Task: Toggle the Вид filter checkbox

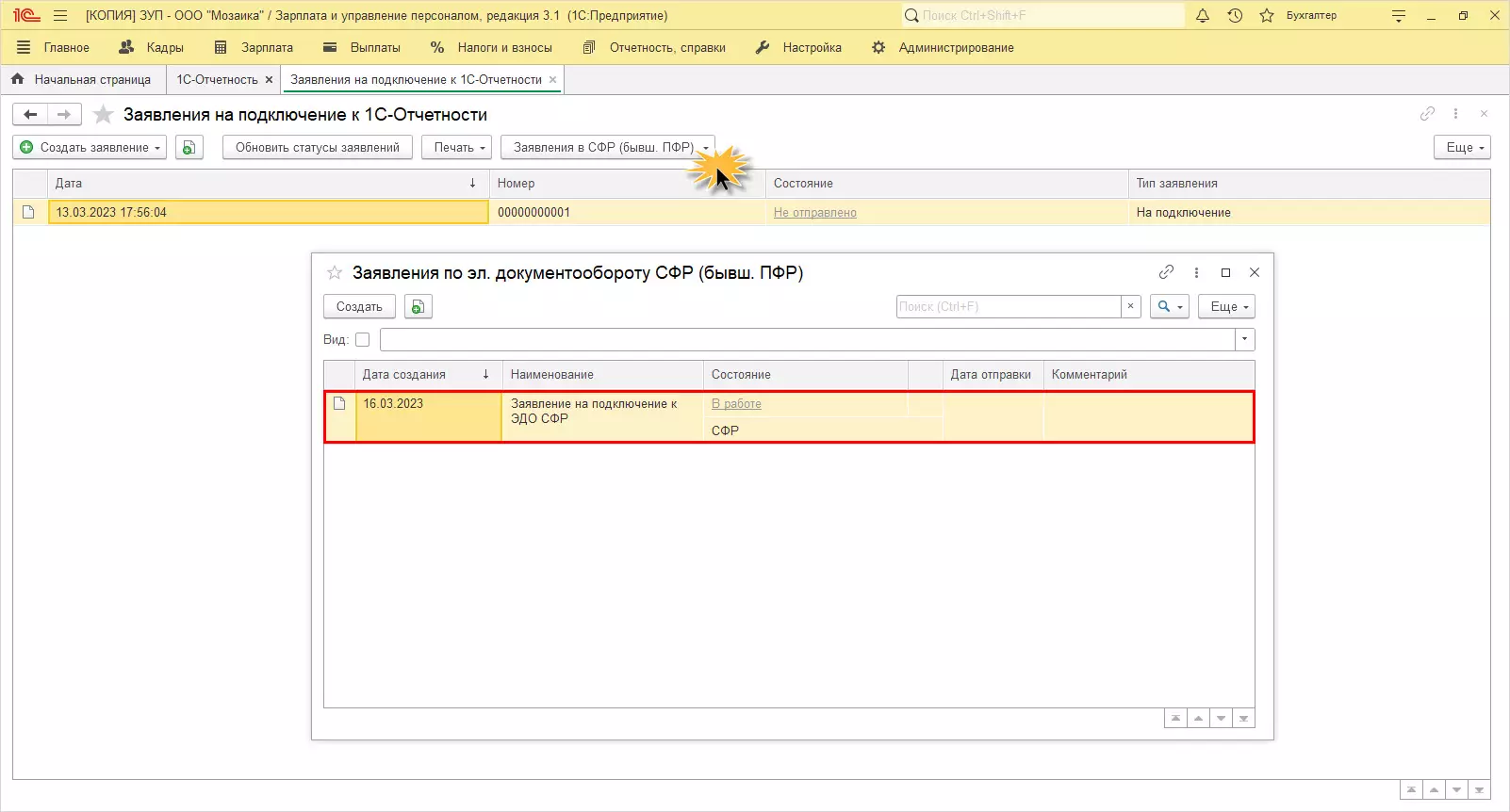Action: 362,339
